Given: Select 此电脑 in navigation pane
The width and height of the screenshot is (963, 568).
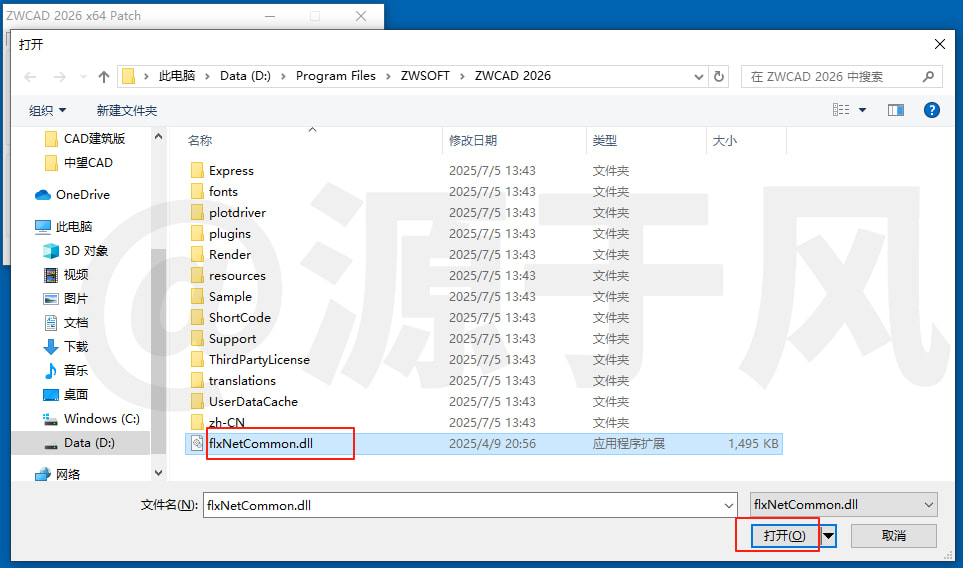Looking at the screenshot, I should coord(63,227).
